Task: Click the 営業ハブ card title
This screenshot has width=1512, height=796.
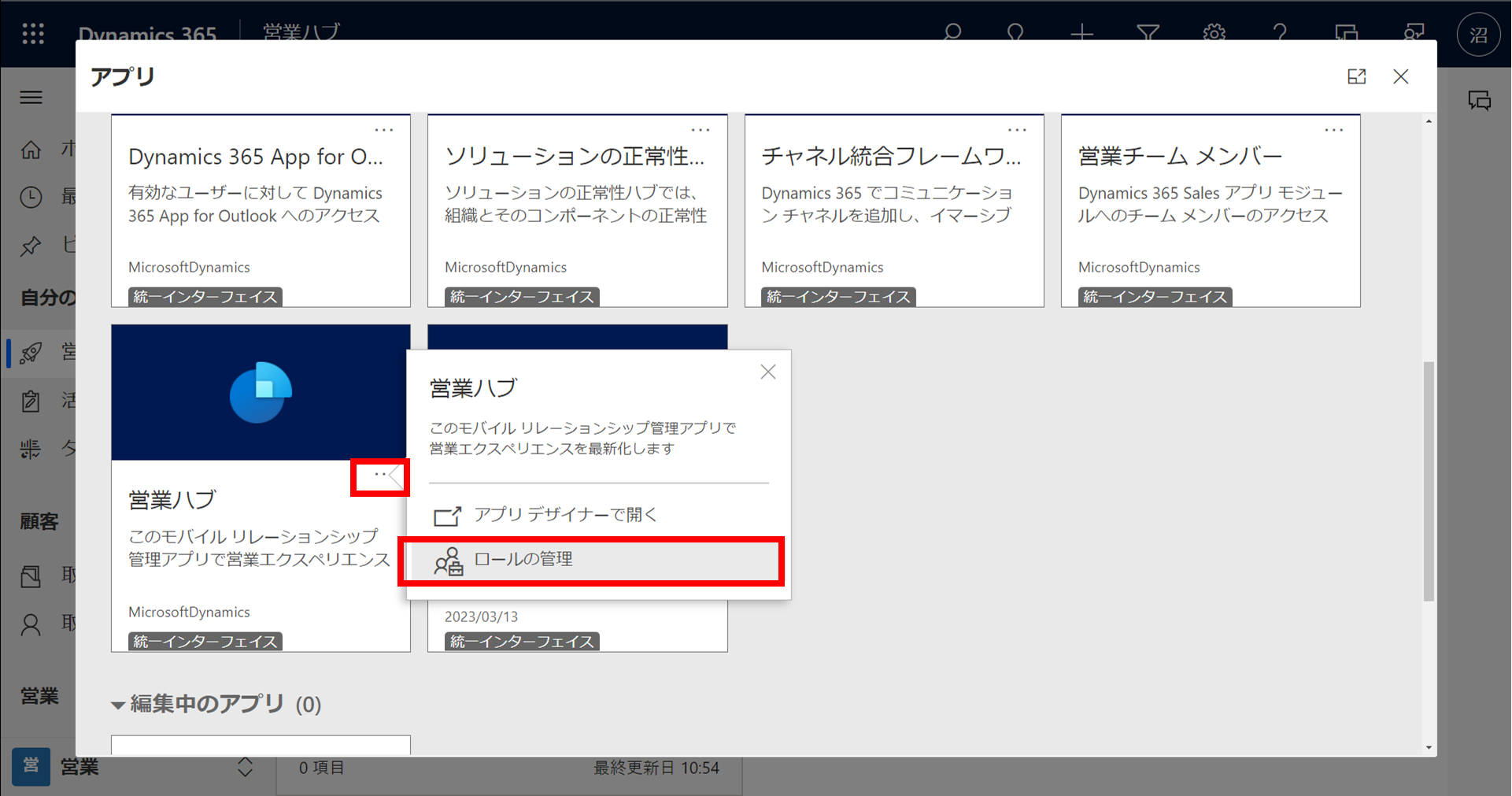Action: tap(172, 500)
